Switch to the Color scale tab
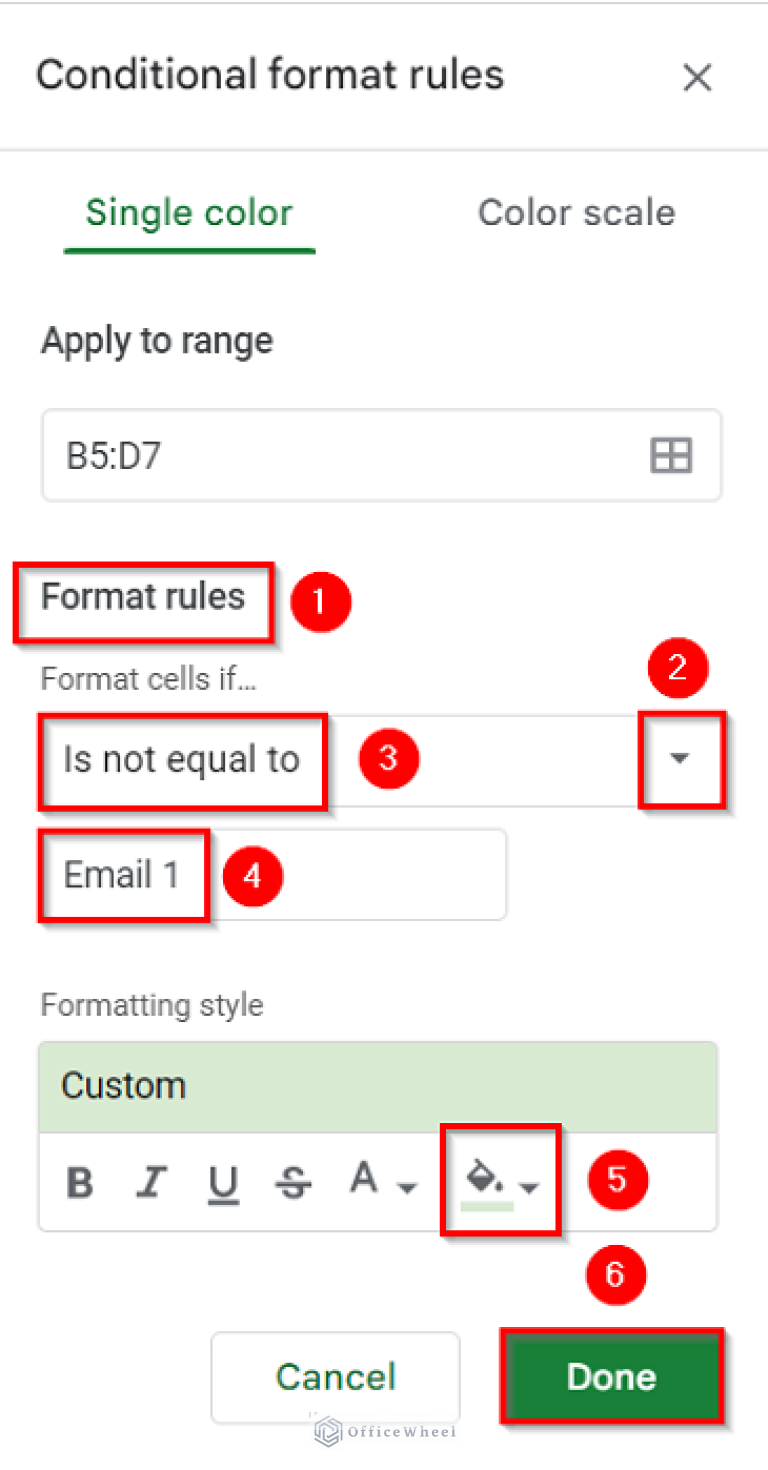 click(x=576, y=212)
